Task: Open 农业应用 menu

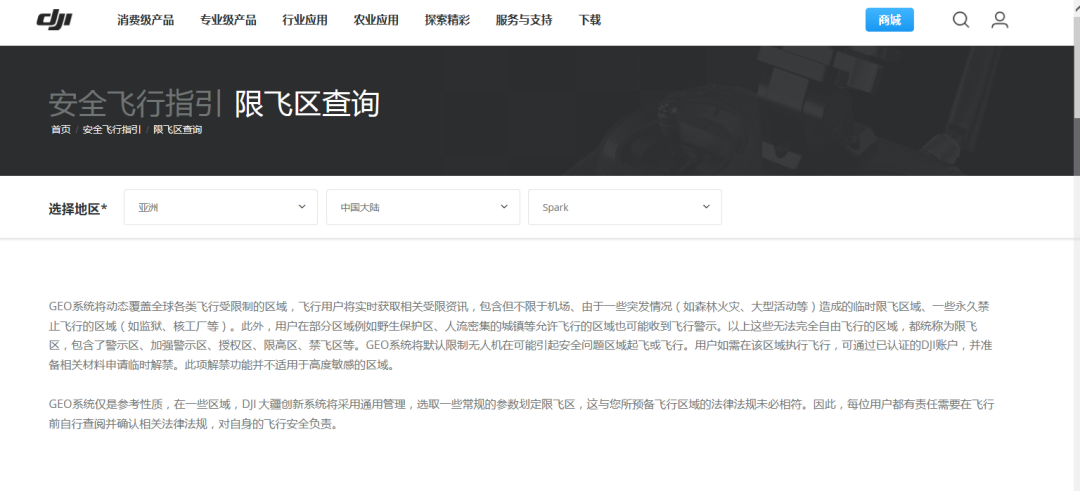Action: [x=376, y=21]
